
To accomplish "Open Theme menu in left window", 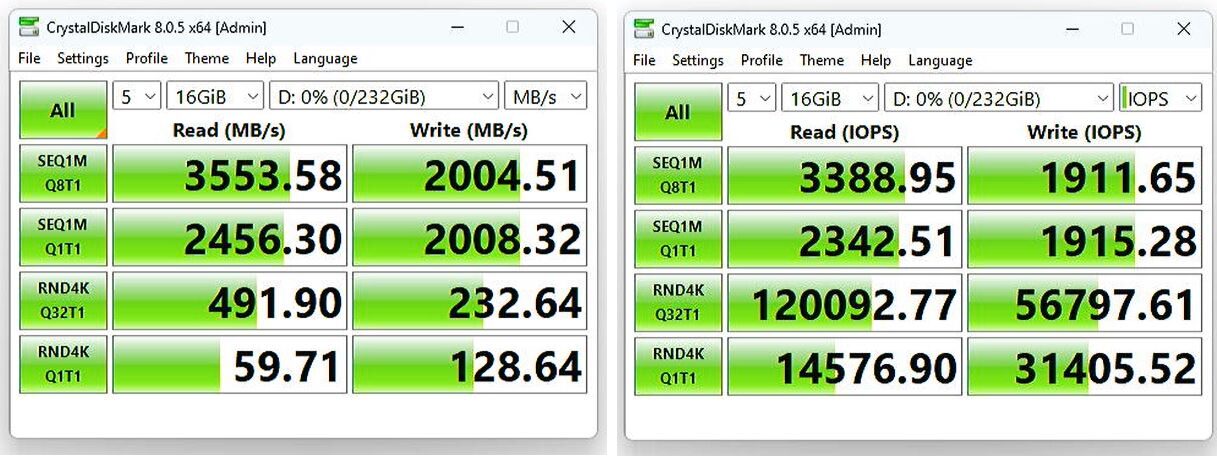I will pos(206,58).
